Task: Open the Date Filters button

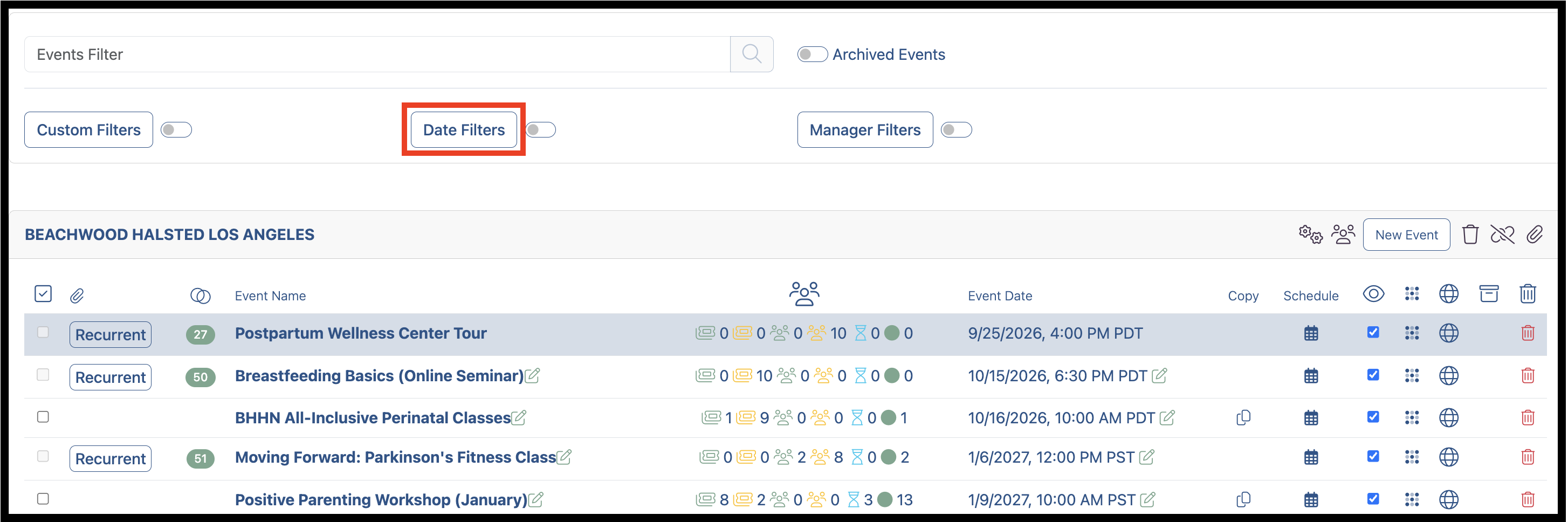Action: coord(464,130)
